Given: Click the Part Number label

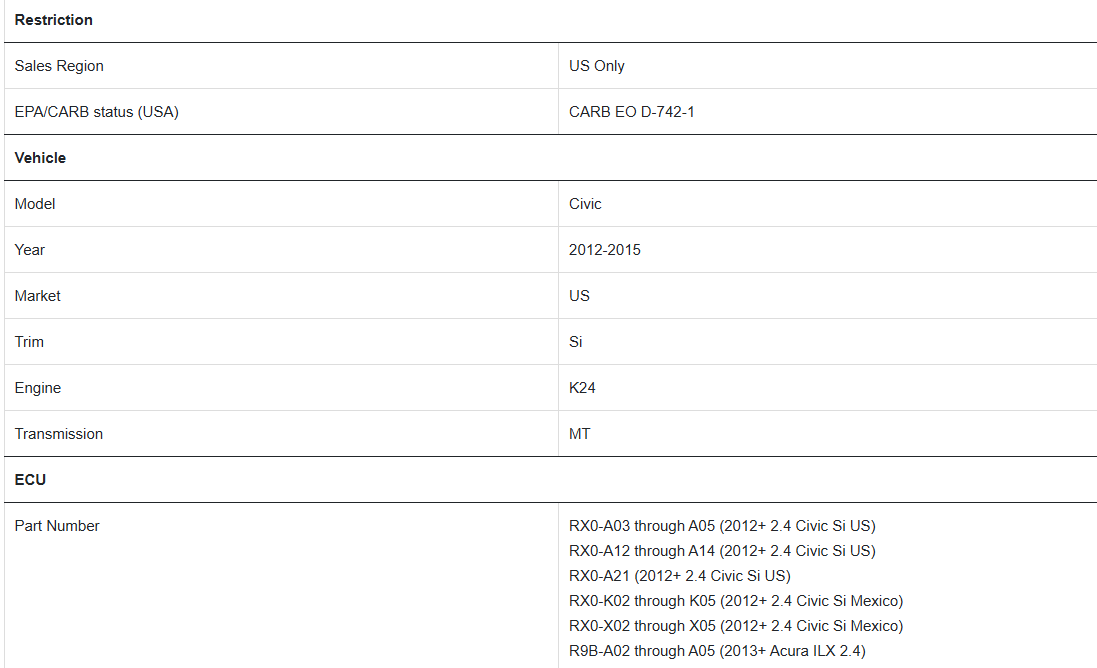Looking at the screenshot, I should pos(57,526).
